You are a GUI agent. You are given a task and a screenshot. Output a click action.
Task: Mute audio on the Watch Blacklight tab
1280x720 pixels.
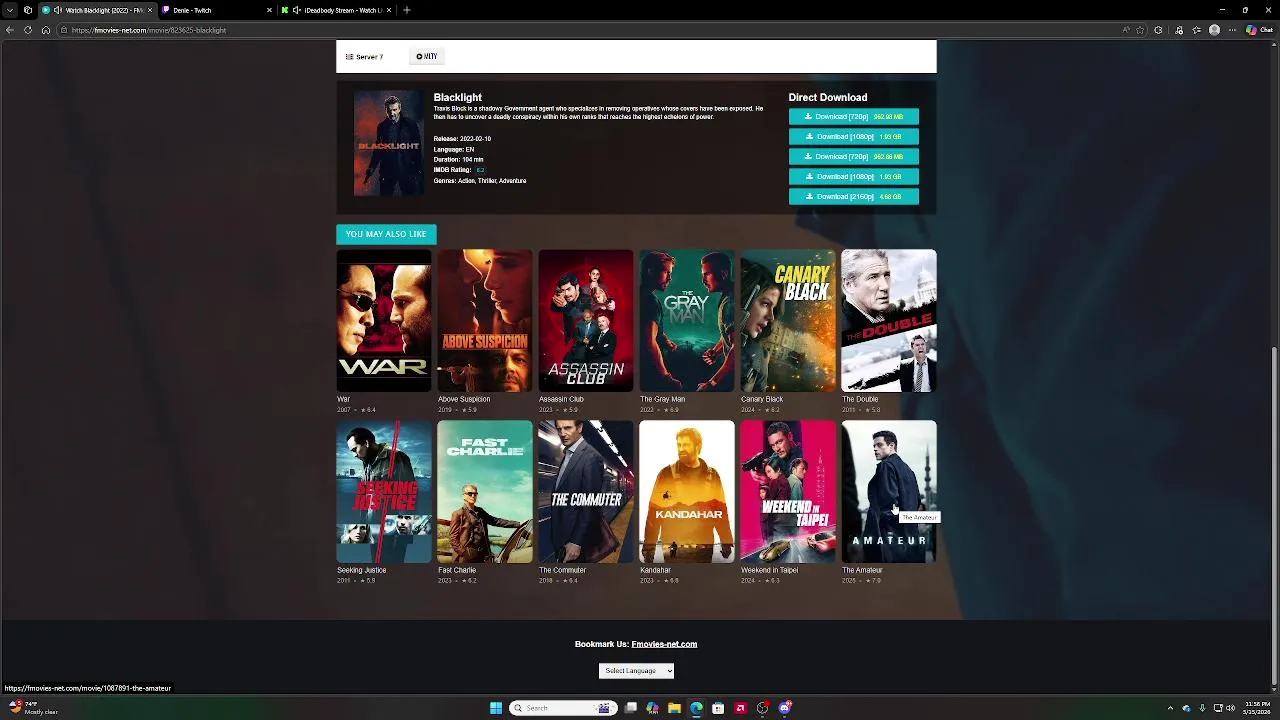58,10
